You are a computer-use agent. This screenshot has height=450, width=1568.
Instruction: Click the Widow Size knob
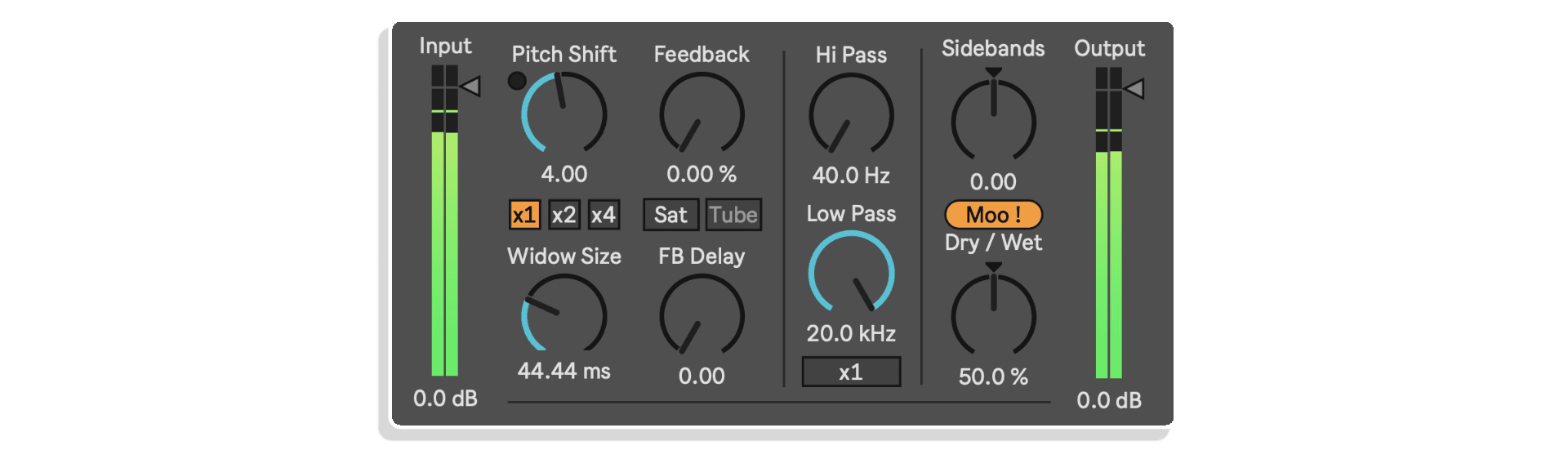pyautogui.click(x=563, y=315)
